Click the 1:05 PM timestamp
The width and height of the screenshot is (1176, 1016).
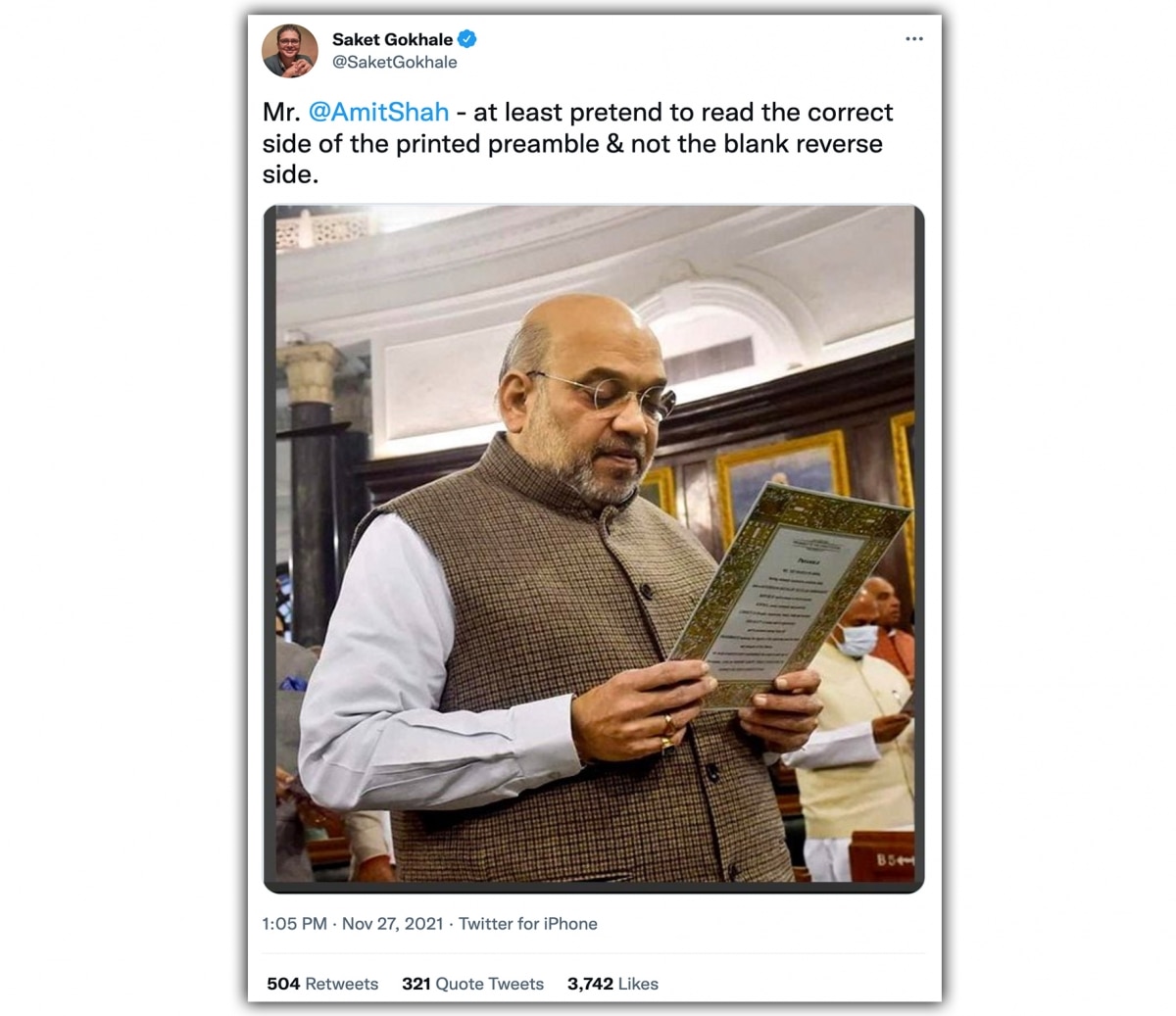click(294, 924)
